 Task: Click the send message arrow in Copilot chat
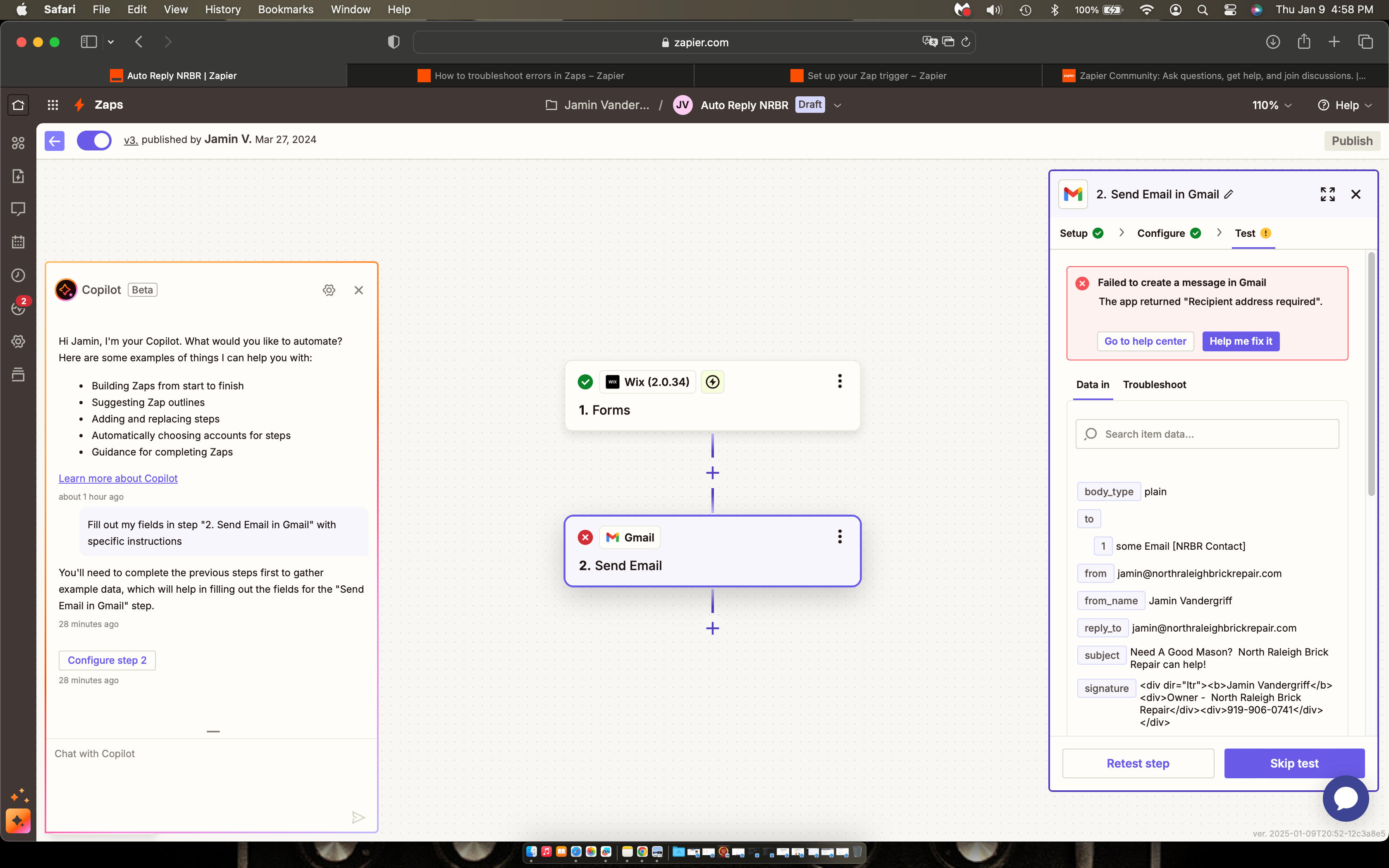[358, 818]
